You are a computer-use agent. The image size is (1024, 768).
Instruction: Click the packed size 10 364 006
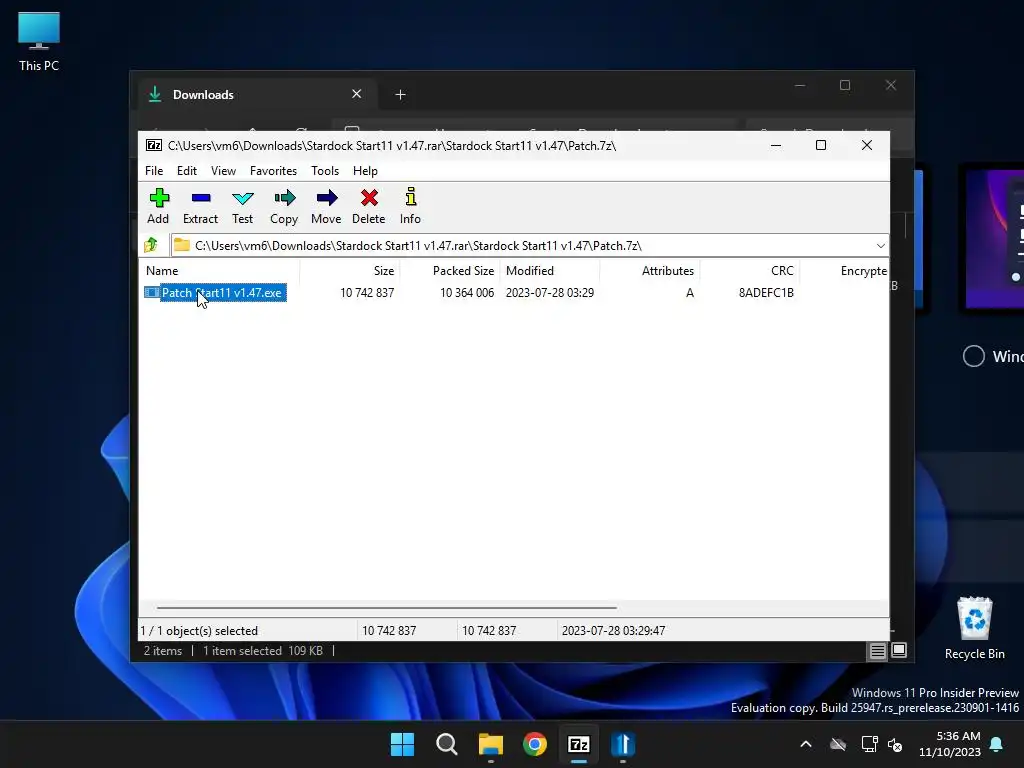click(467, 293)
